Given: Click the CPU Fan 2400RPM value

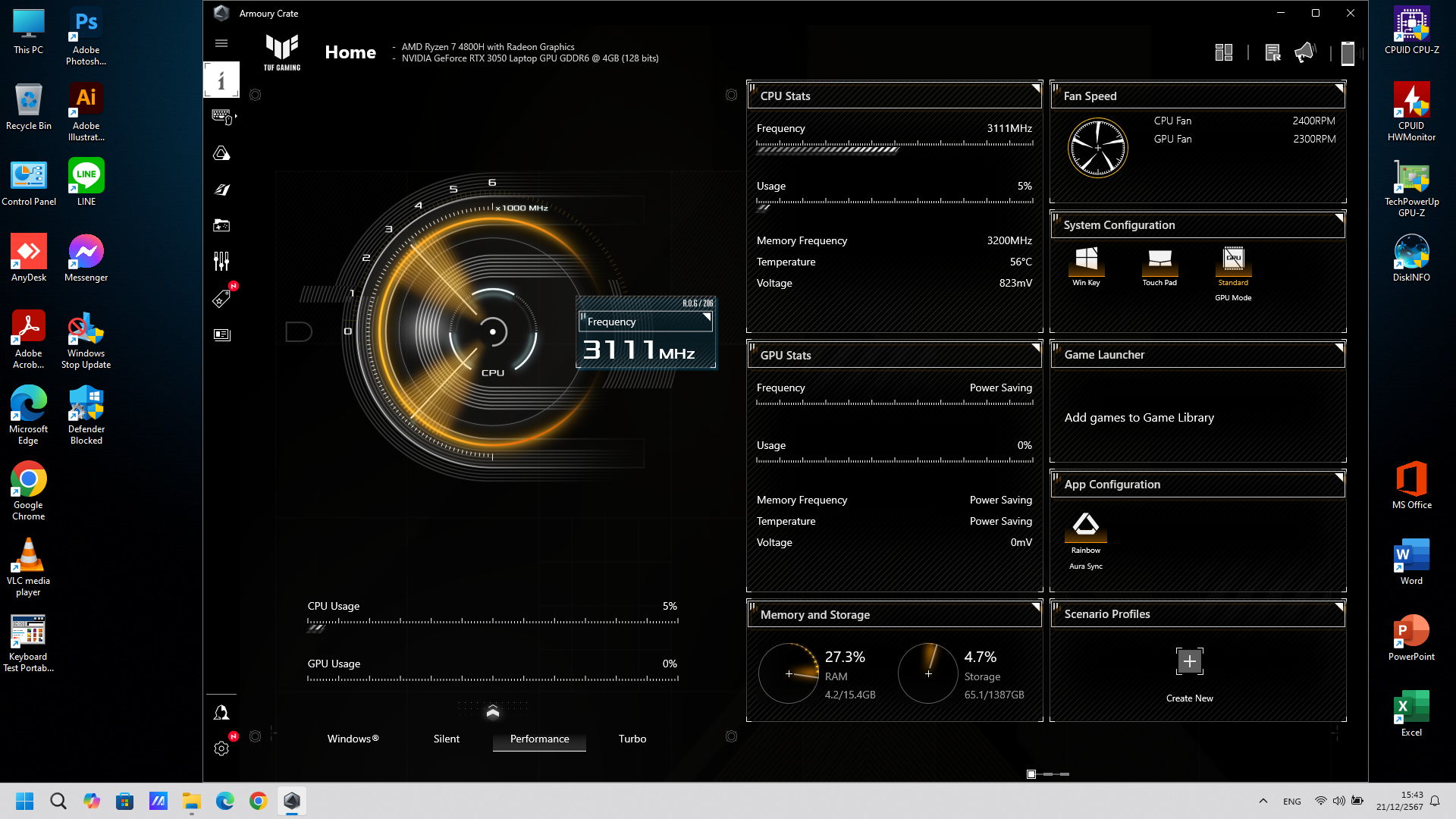Looking at the screenshot, I should (1313, 121).
